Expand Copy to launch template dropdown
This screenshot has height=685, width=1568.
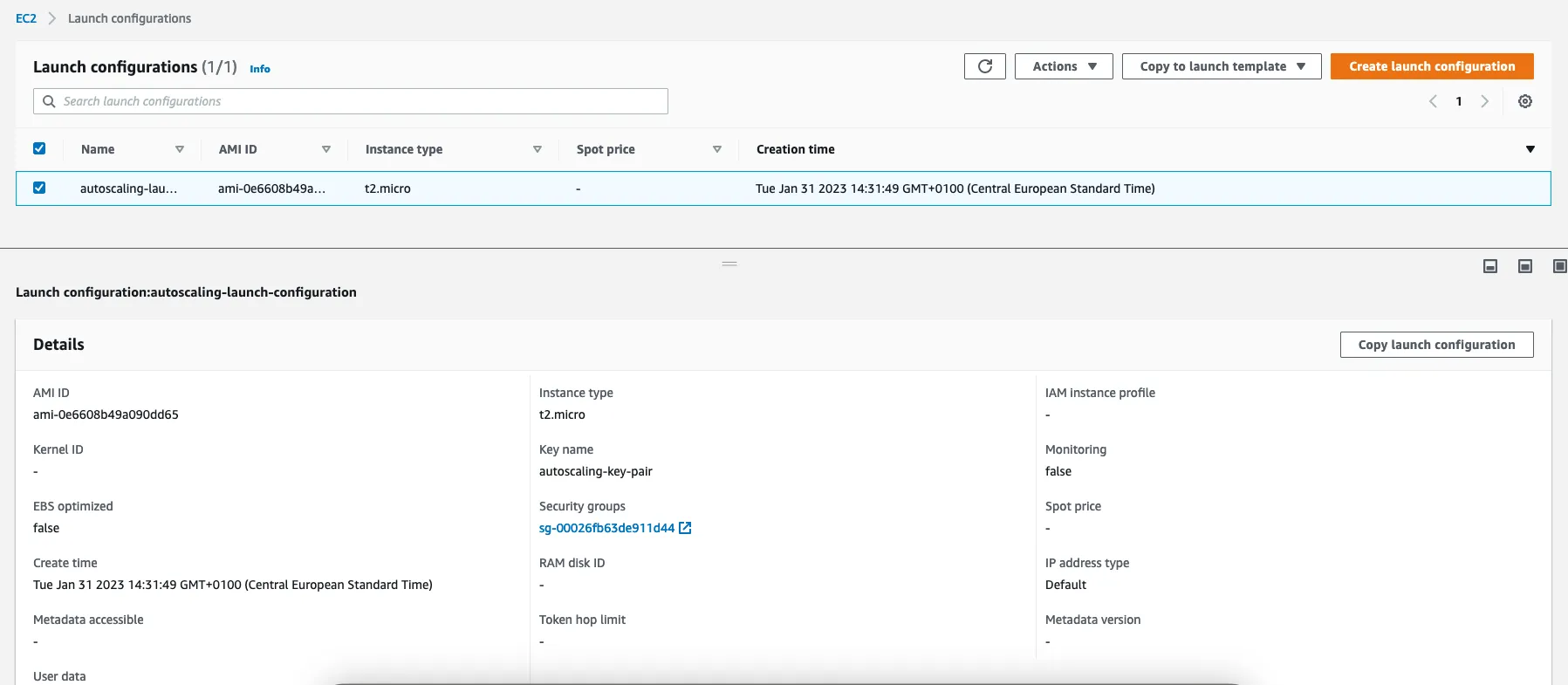(1222, 66)
